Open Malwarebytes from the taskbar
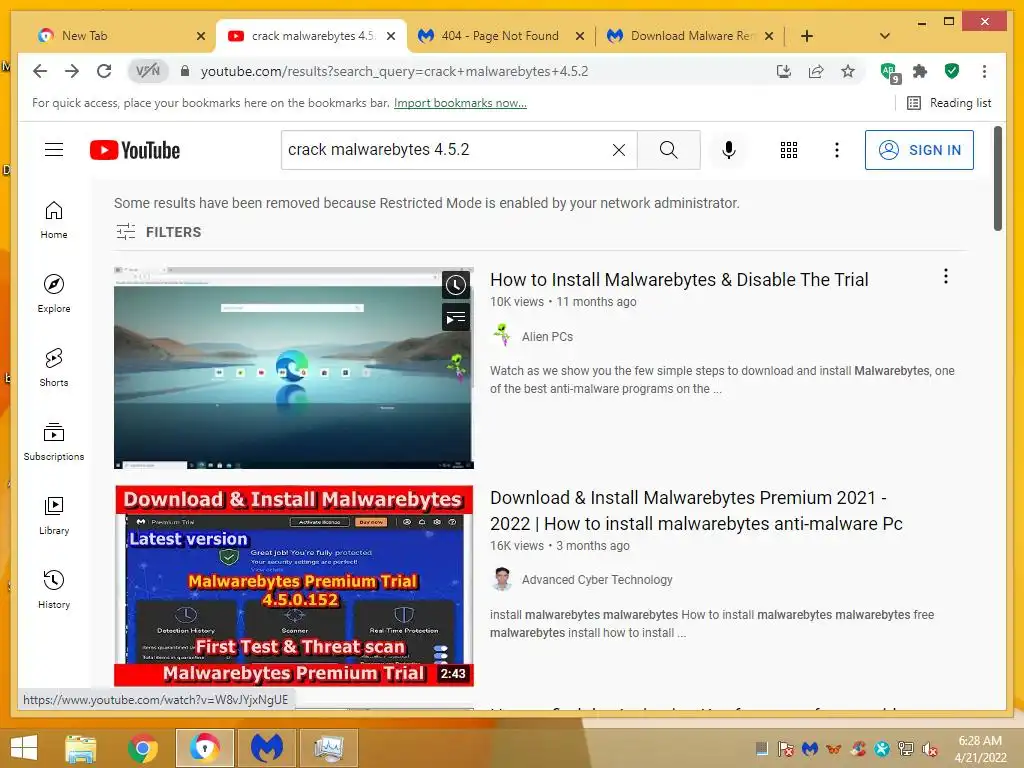Viewport: 1024px width, 768px height. (266, 748)
